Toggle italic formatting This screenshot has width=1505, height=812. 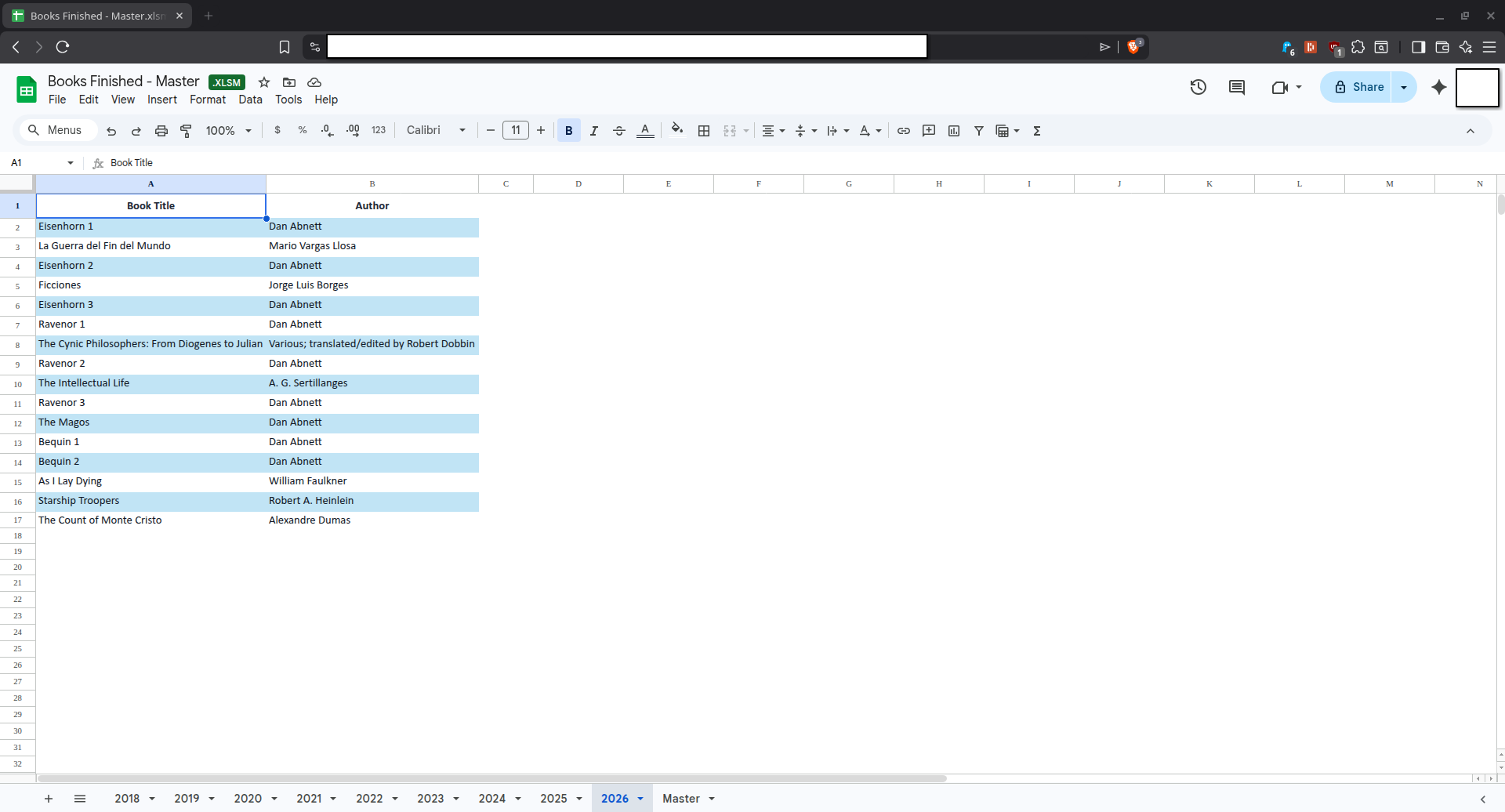click(x=594, y=131)
